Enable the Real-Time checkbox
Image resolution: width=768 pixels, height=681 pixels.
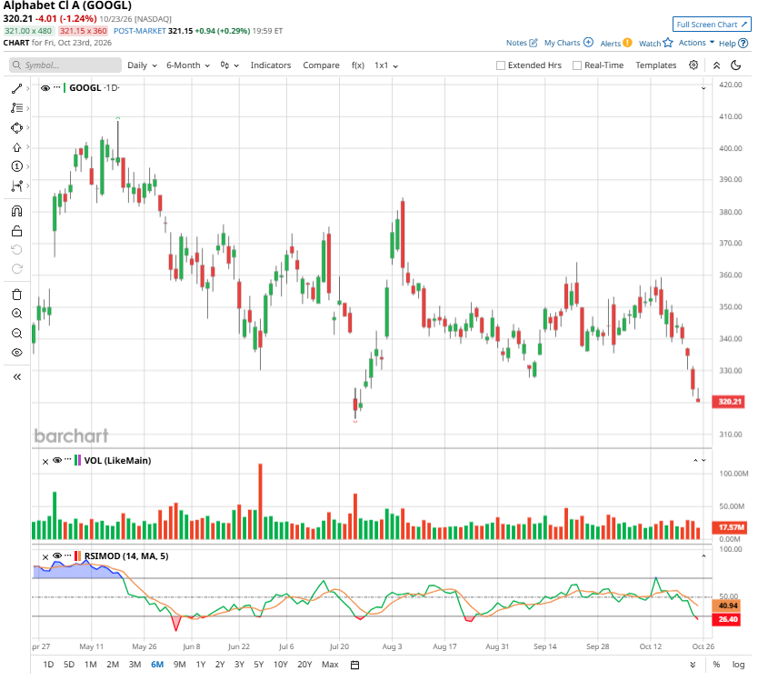pyautogui.click(x=577, y=65)
